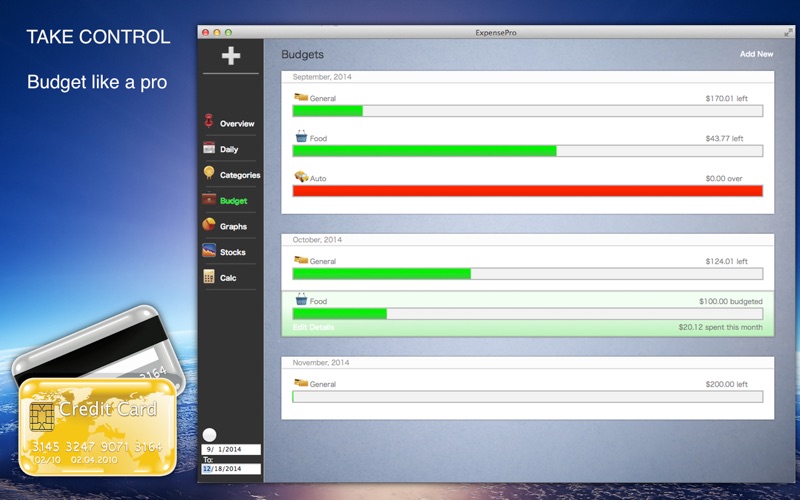This screenshot has width=800, height=500.
Task: Click Edit Details on October Food
Action: (313, 327)
